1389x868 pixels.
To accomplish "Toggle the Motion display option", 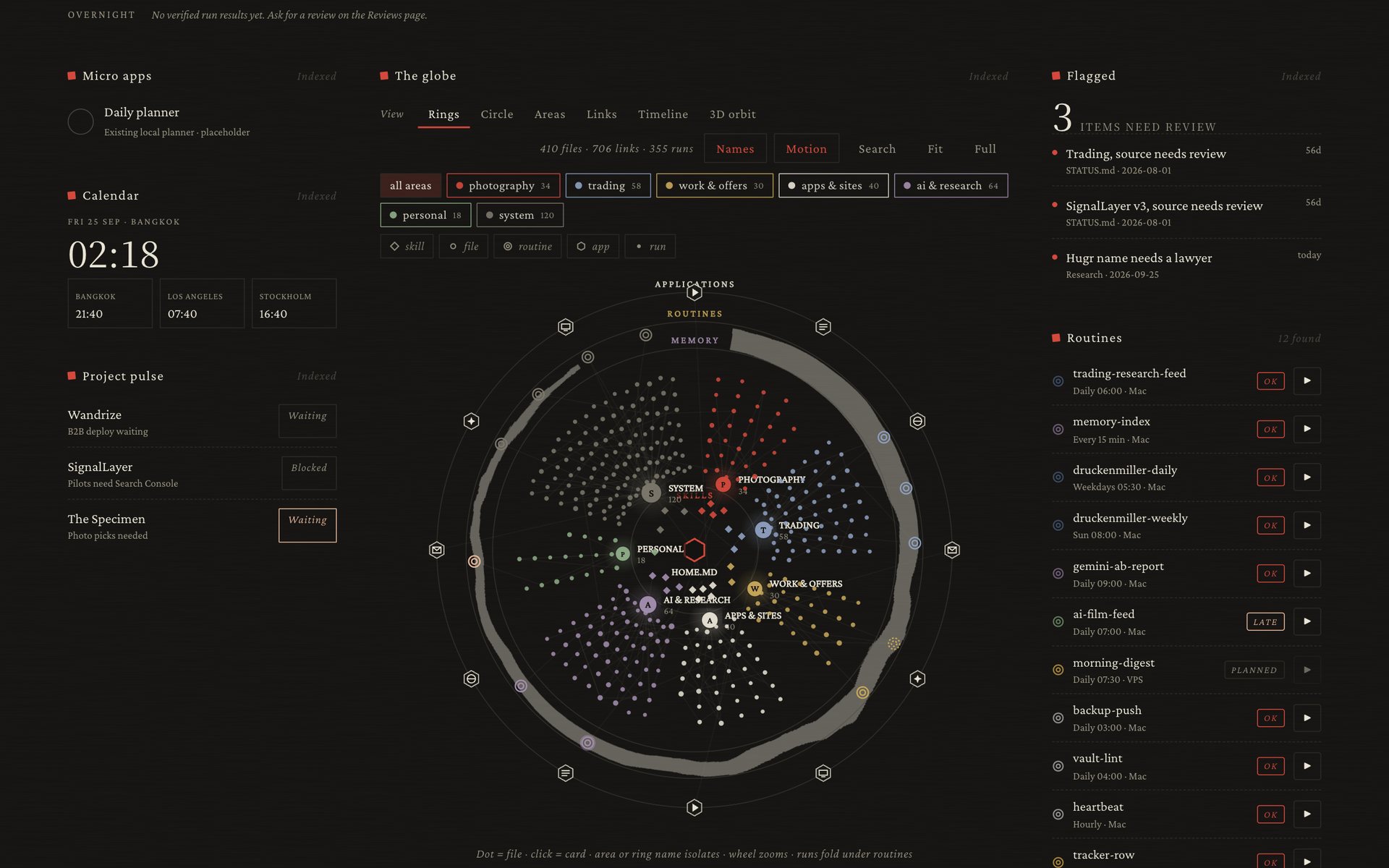I will [806, 149].
